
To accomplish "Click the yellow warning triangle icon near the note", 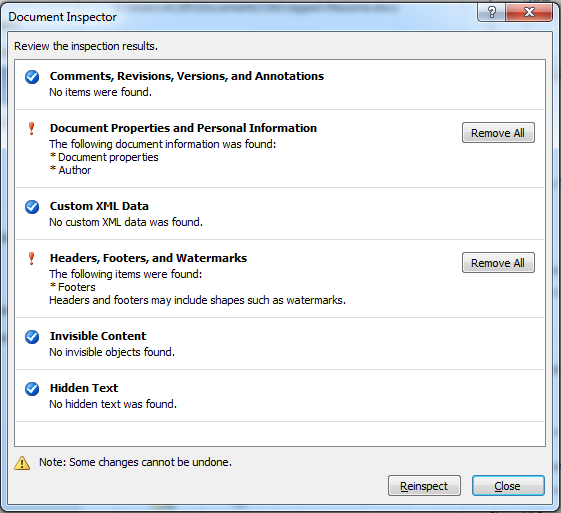I will click(22, 463).
